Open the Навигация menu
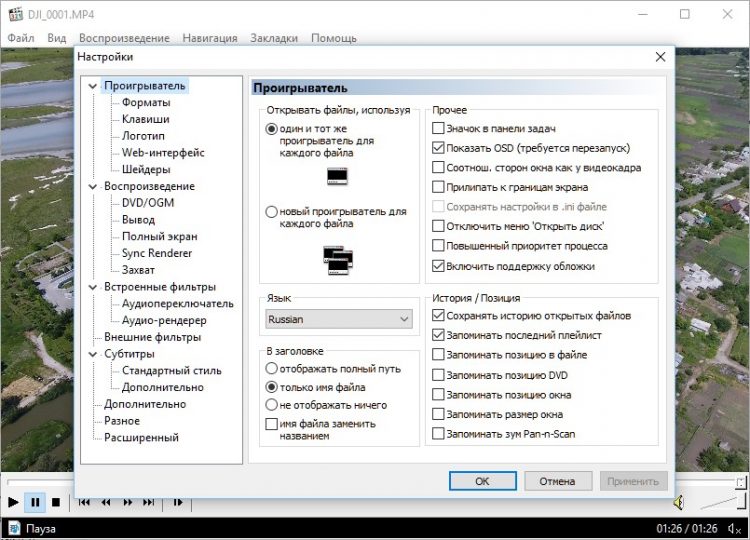This screenshot has height=540, width=750. pyautogui.click(x=210, y=38)
